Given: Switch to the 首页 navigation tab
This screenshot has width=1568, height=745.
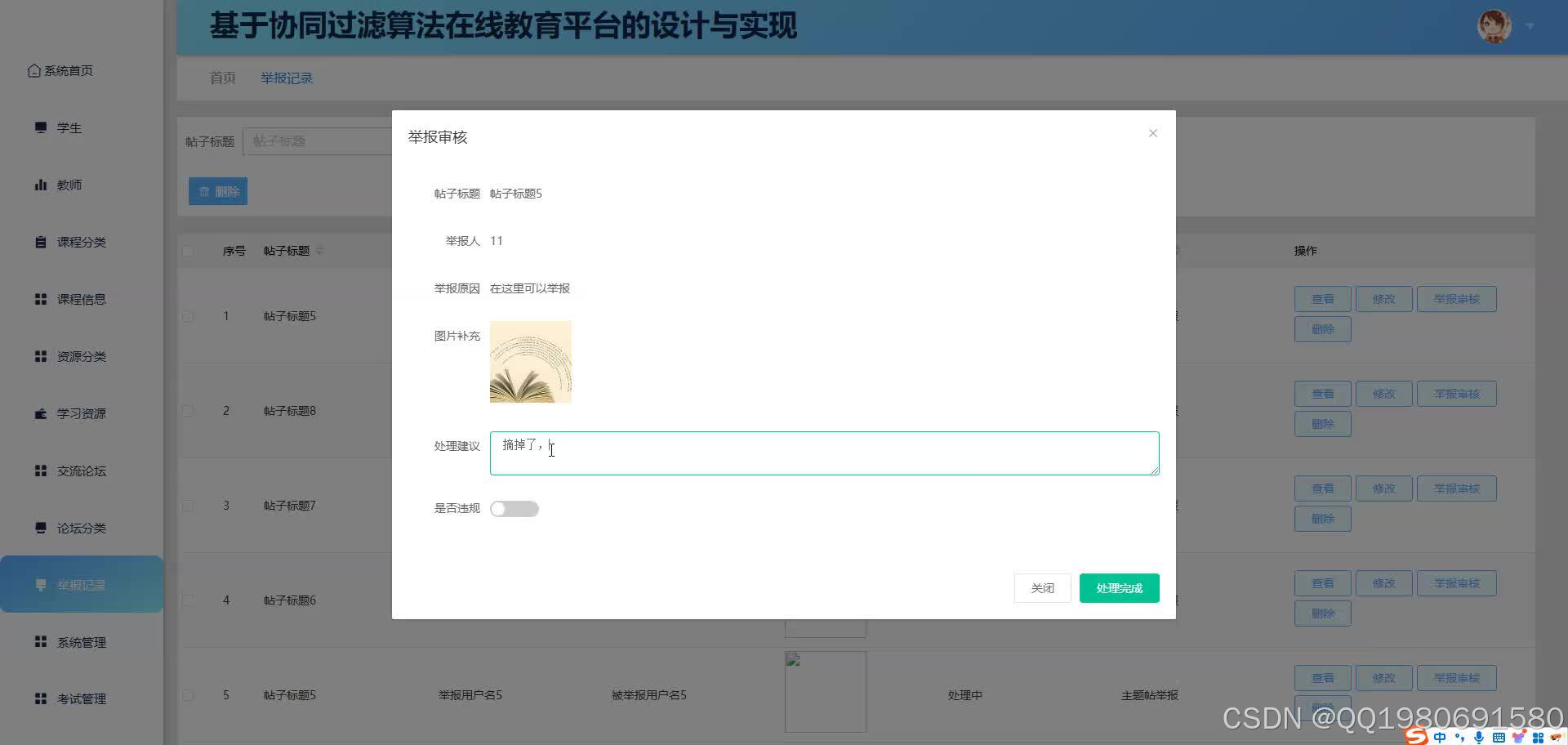Looking at the screenshot, I should pyautogui.click(x=222, y=78).
